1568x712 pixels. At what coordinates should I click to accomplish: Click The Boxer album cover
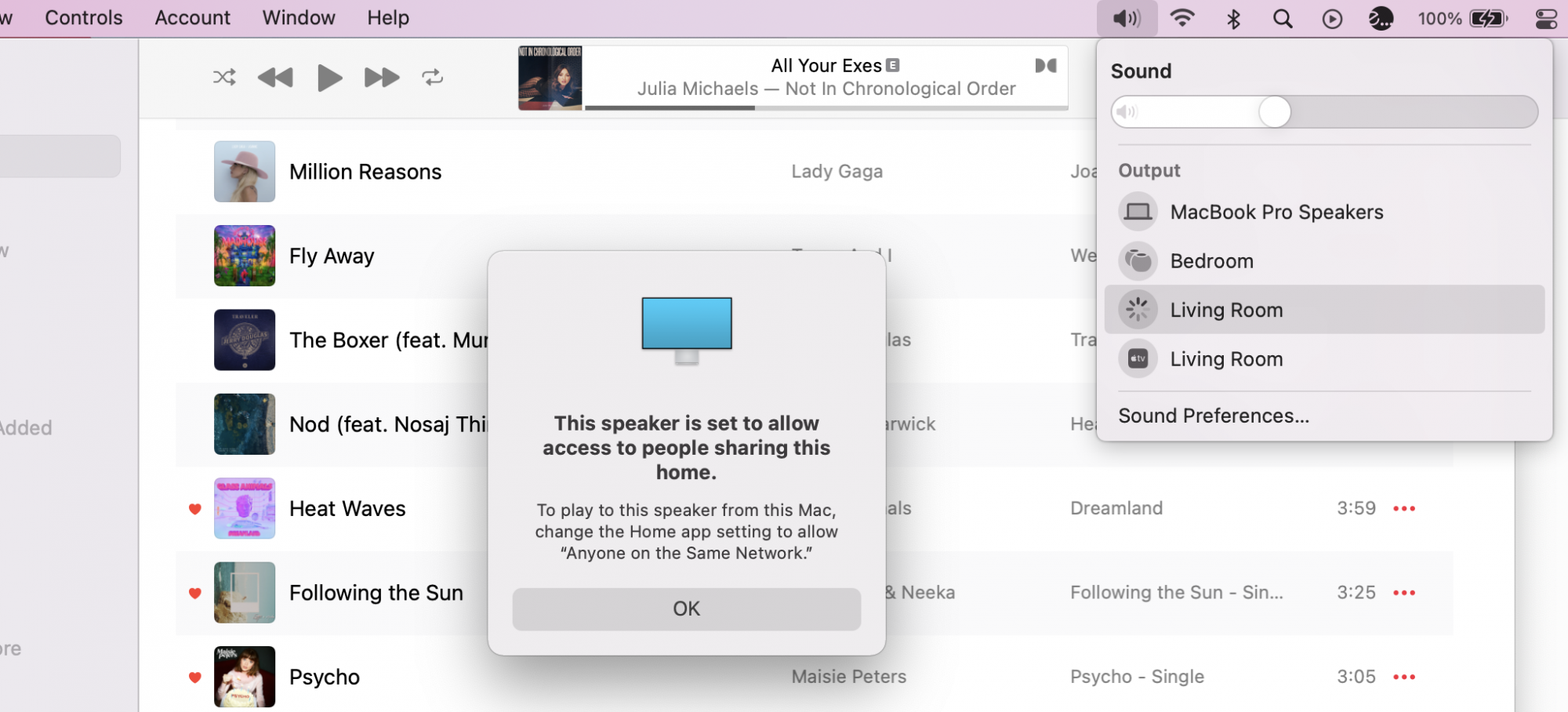[x=245, y=340]
